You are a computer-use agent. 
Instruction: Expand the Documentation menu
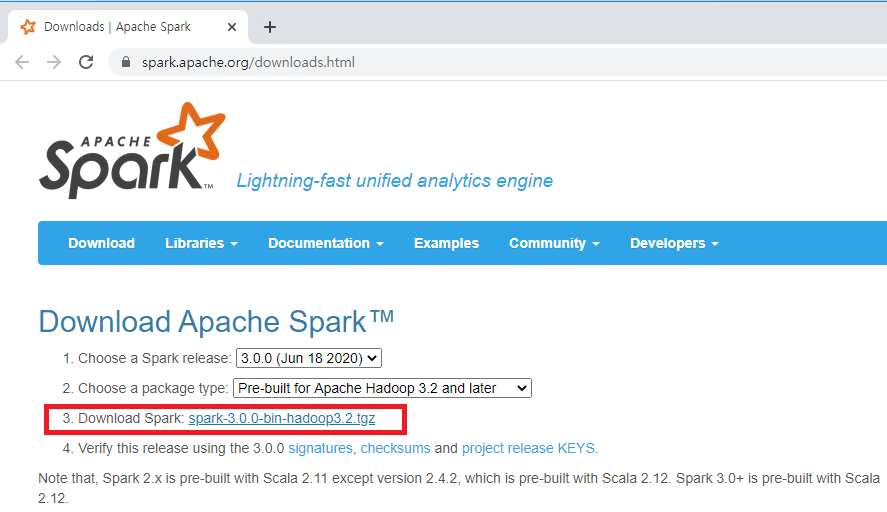coord(326,243)
